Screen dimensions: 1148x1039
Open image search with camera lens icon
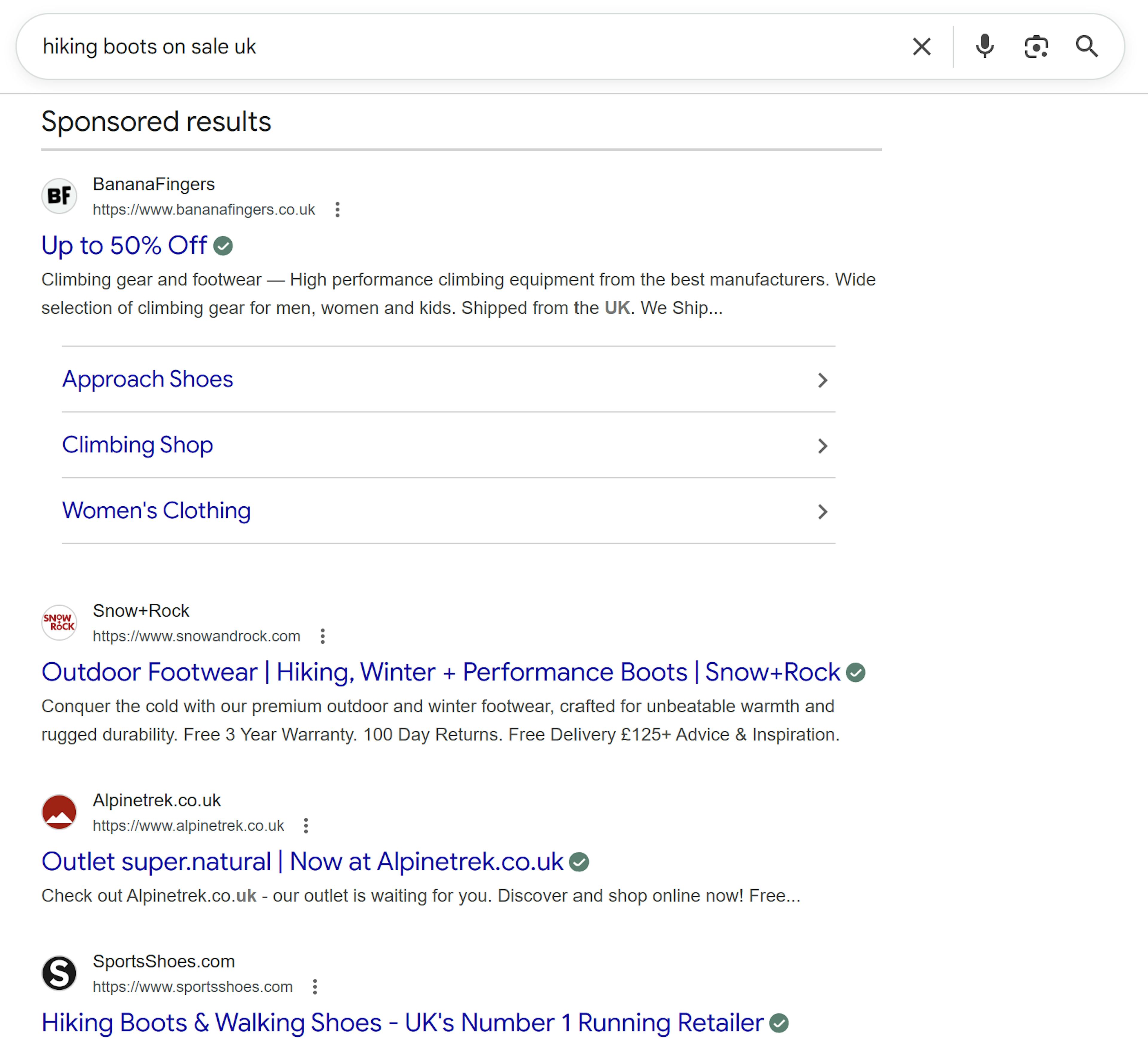pyautogui.click(x=1035, y=47)
